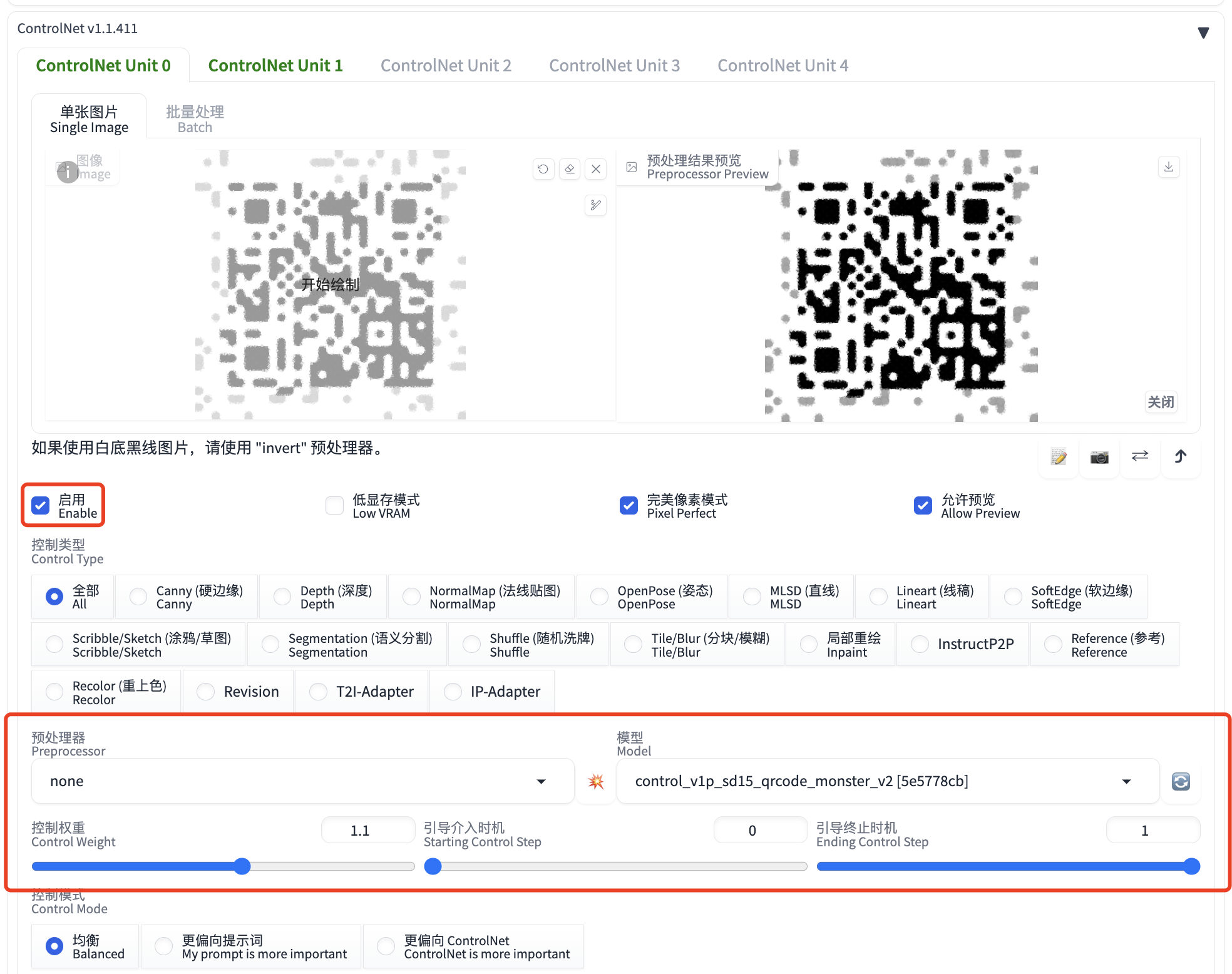
Task: Open the ControlNet Unit 4 tab
Action: coord(783,65)
